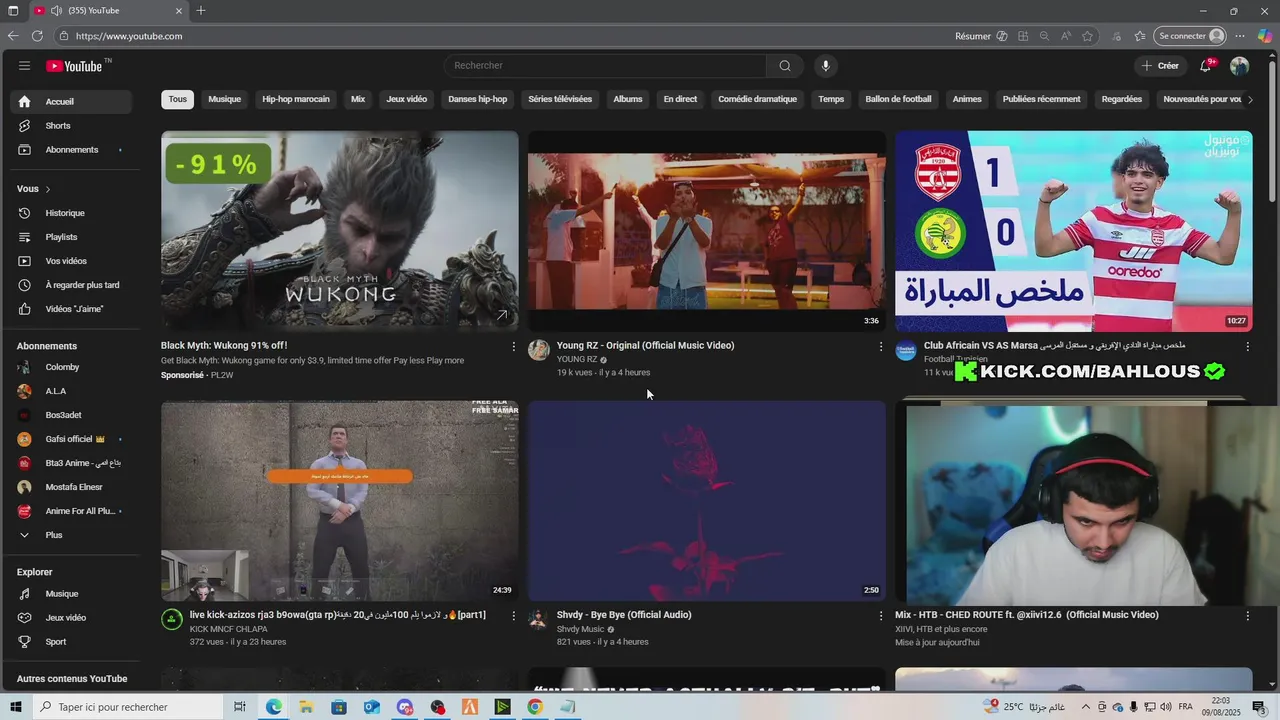Open the Bos3adet channel subscription

click(x=71, y=415)
